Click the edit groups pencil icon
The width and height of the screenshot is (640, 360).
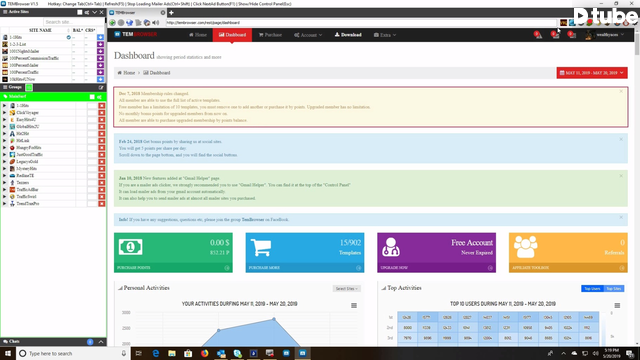click(101, 87)
